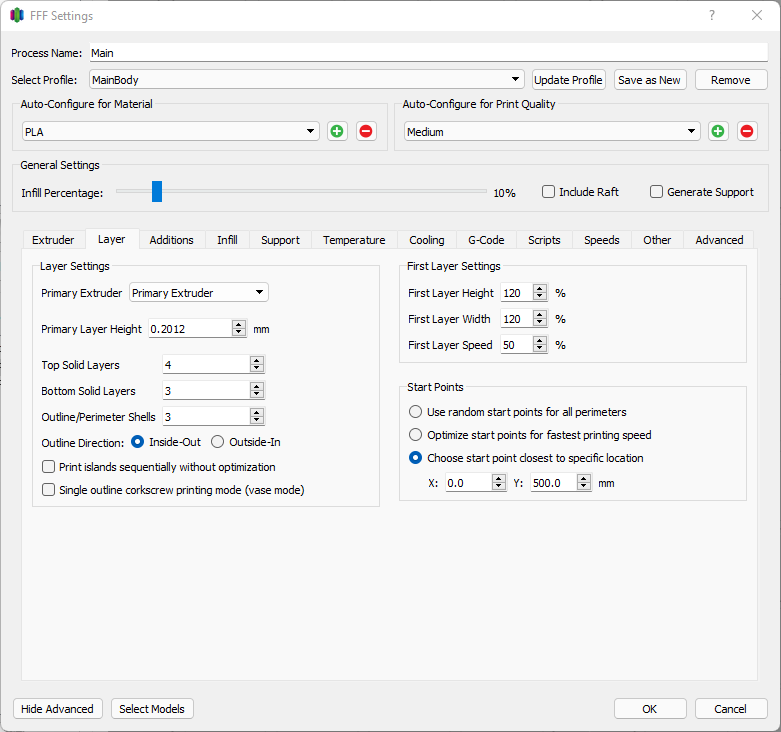The image size is (781, 732).
Task: Open the Speeds tab
Action: point(602,240)
